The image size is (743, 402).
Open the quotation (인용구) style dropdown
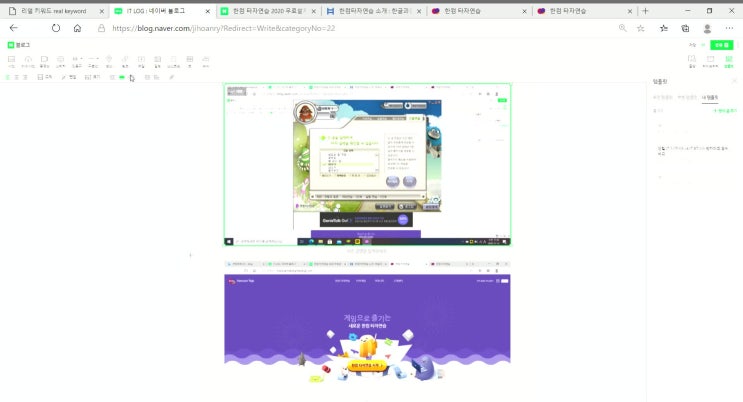(77, 61)
